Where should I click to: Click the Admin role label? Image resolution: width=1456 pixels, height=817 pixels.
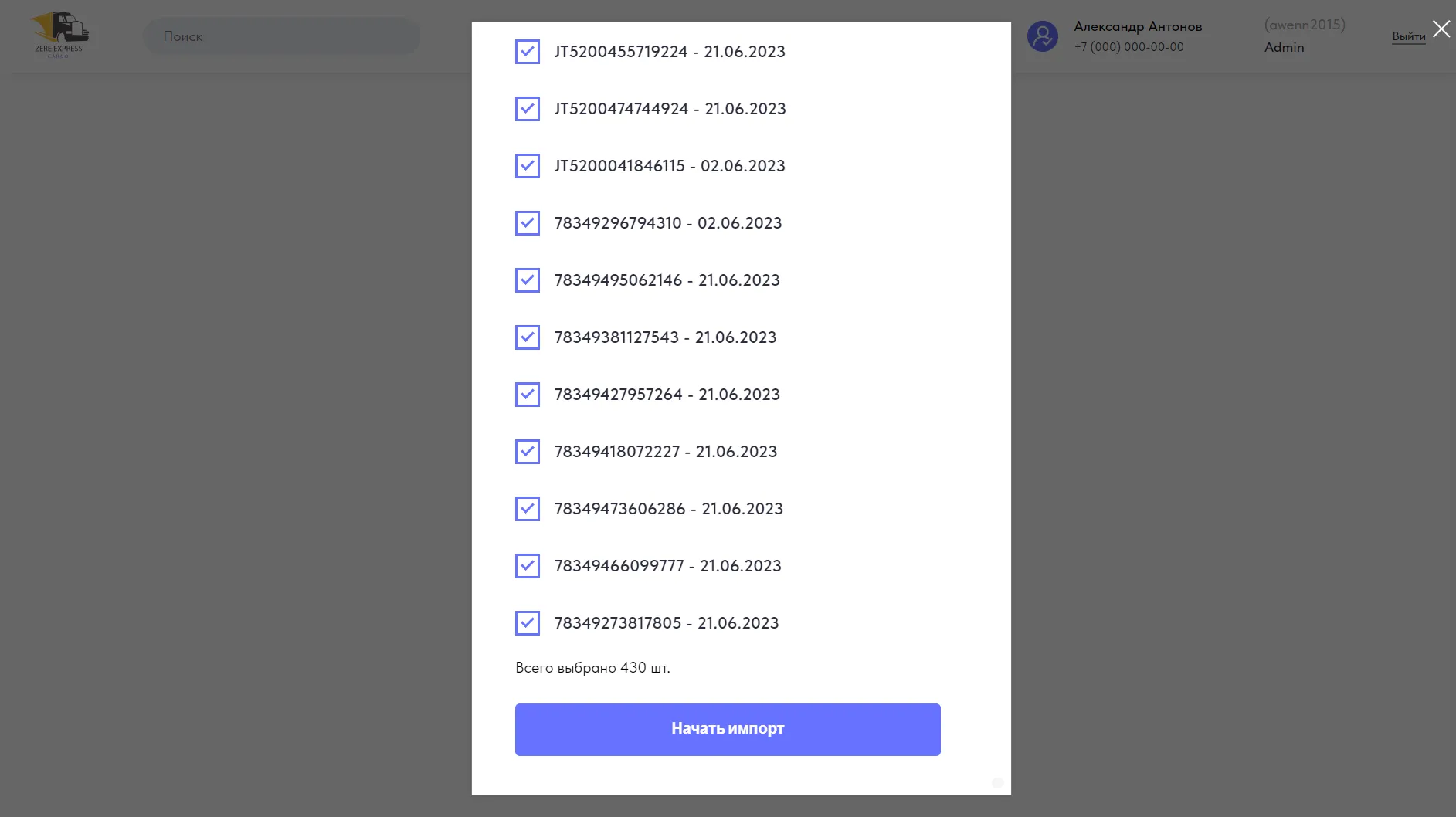[1284, 47]
